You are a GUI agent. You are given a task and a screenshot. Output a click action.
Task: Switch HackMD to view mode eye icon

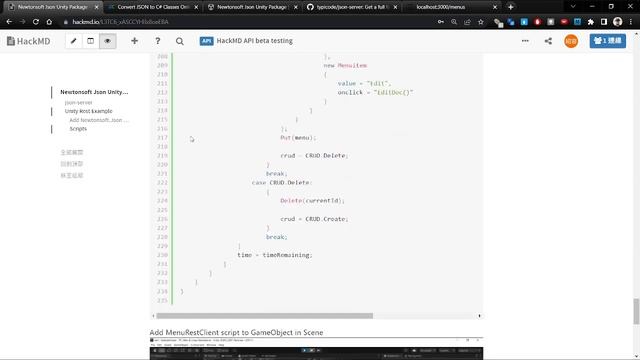108,41
